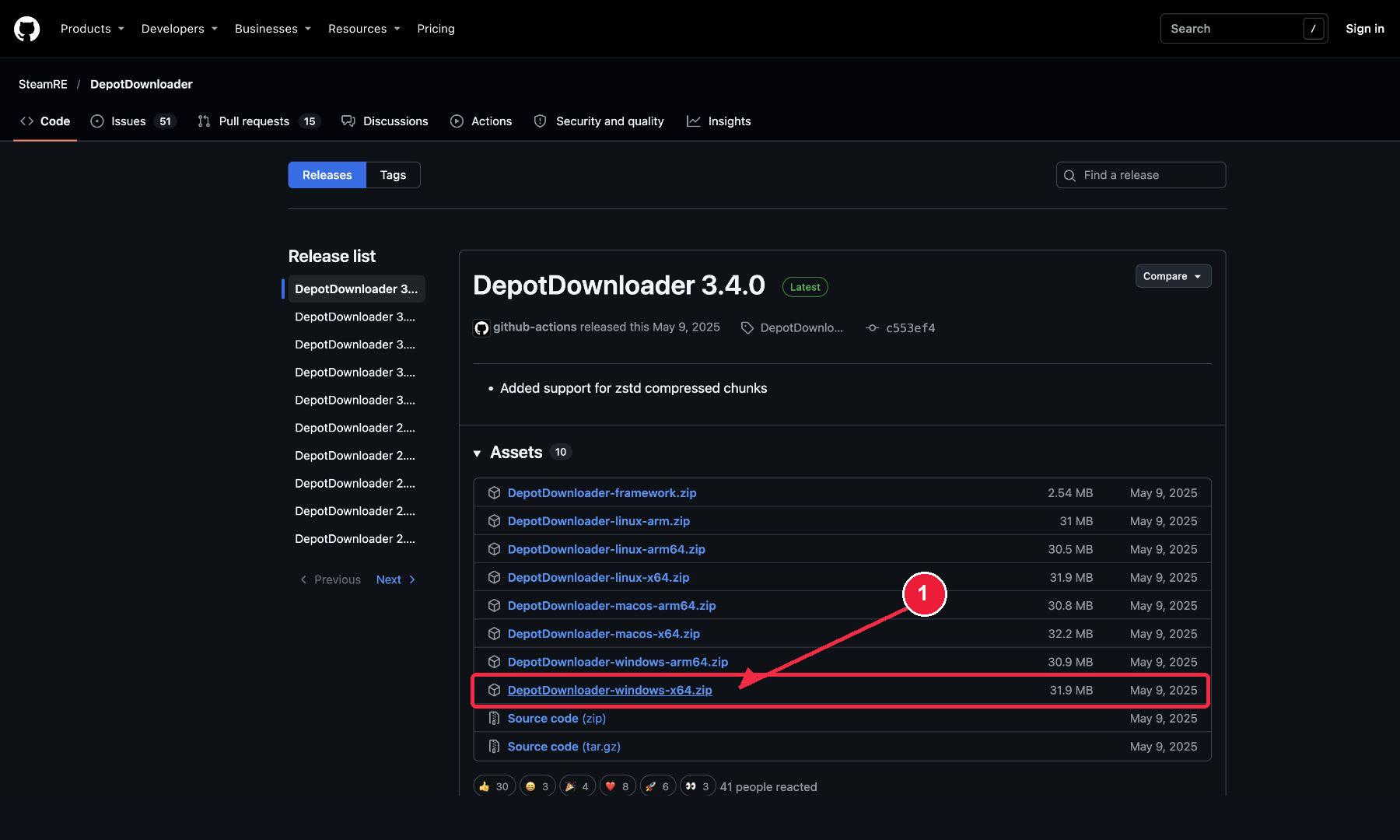Click the package icon beside DepotDownloader-macos-x64.zip
The height and width of the screenshot is (840, 1400).
click(x=494, y=634)
